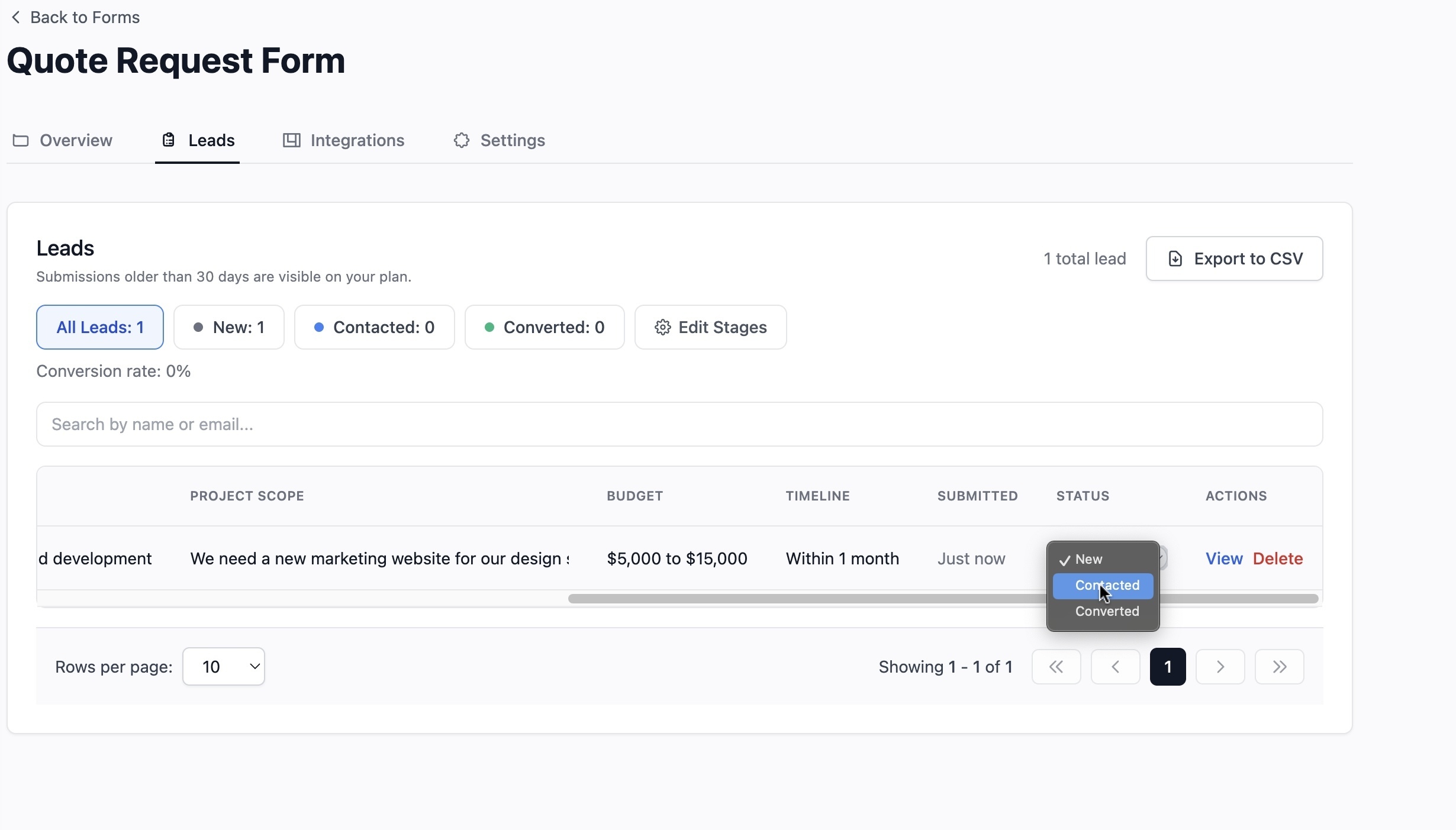Click the 'Showing 1 - 1 of 1' text

pos(946,667)
